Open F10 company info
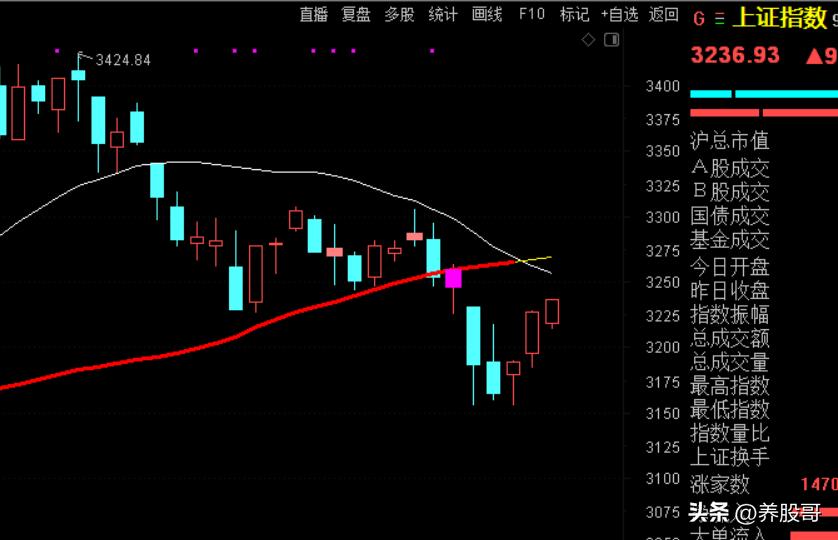838x540 pixels. click(532, 14)
